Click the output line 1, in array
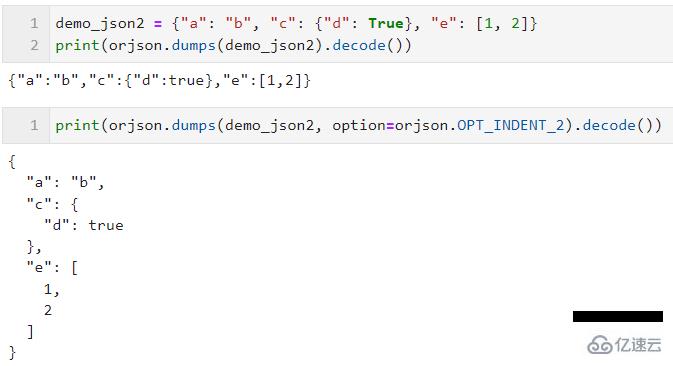 [x=52, y=290]
